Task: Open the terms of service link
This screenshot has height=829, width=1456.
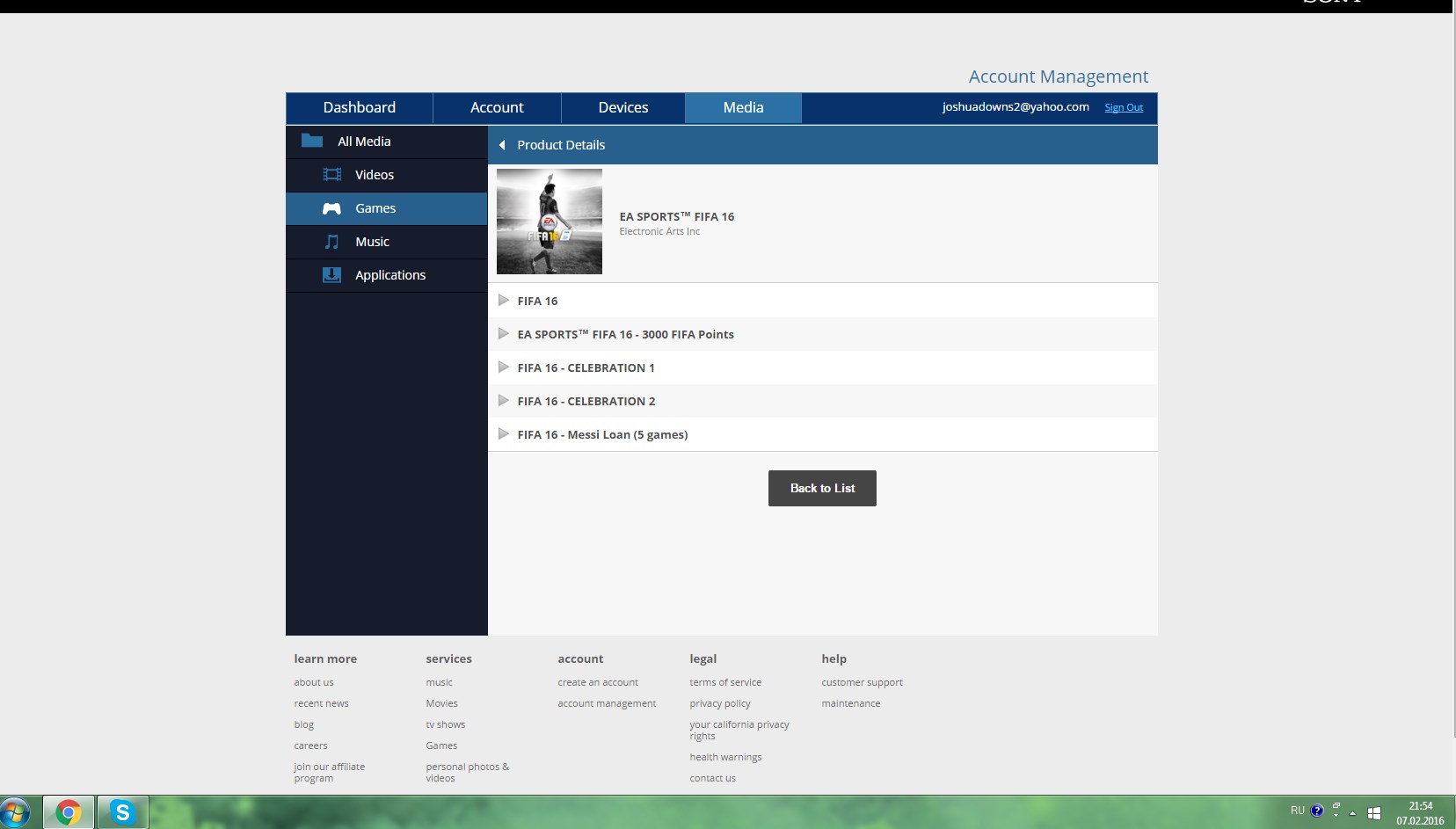Action: pyautogui.click(x=725, y=682)
